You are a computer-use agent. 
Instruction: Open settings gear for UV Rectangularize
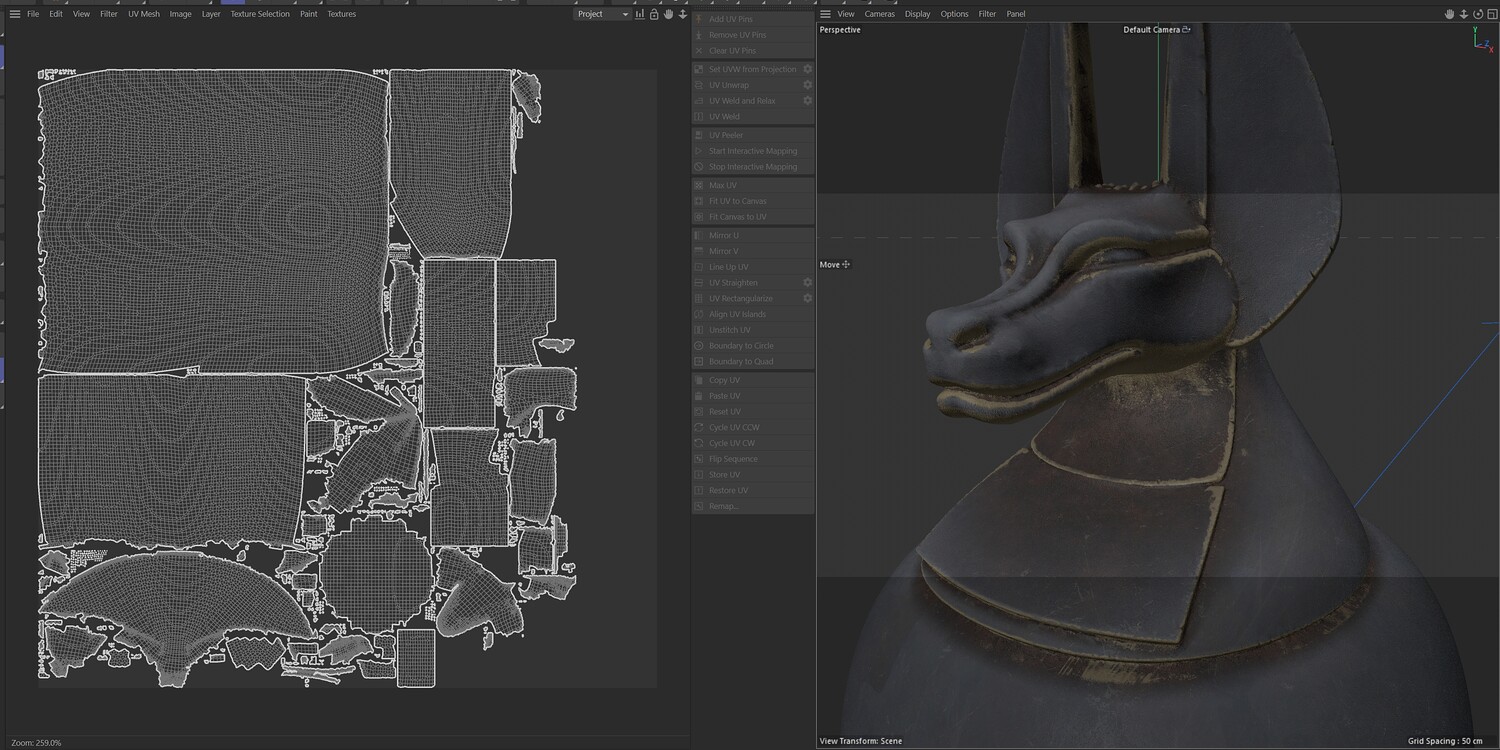coord(808,298)
